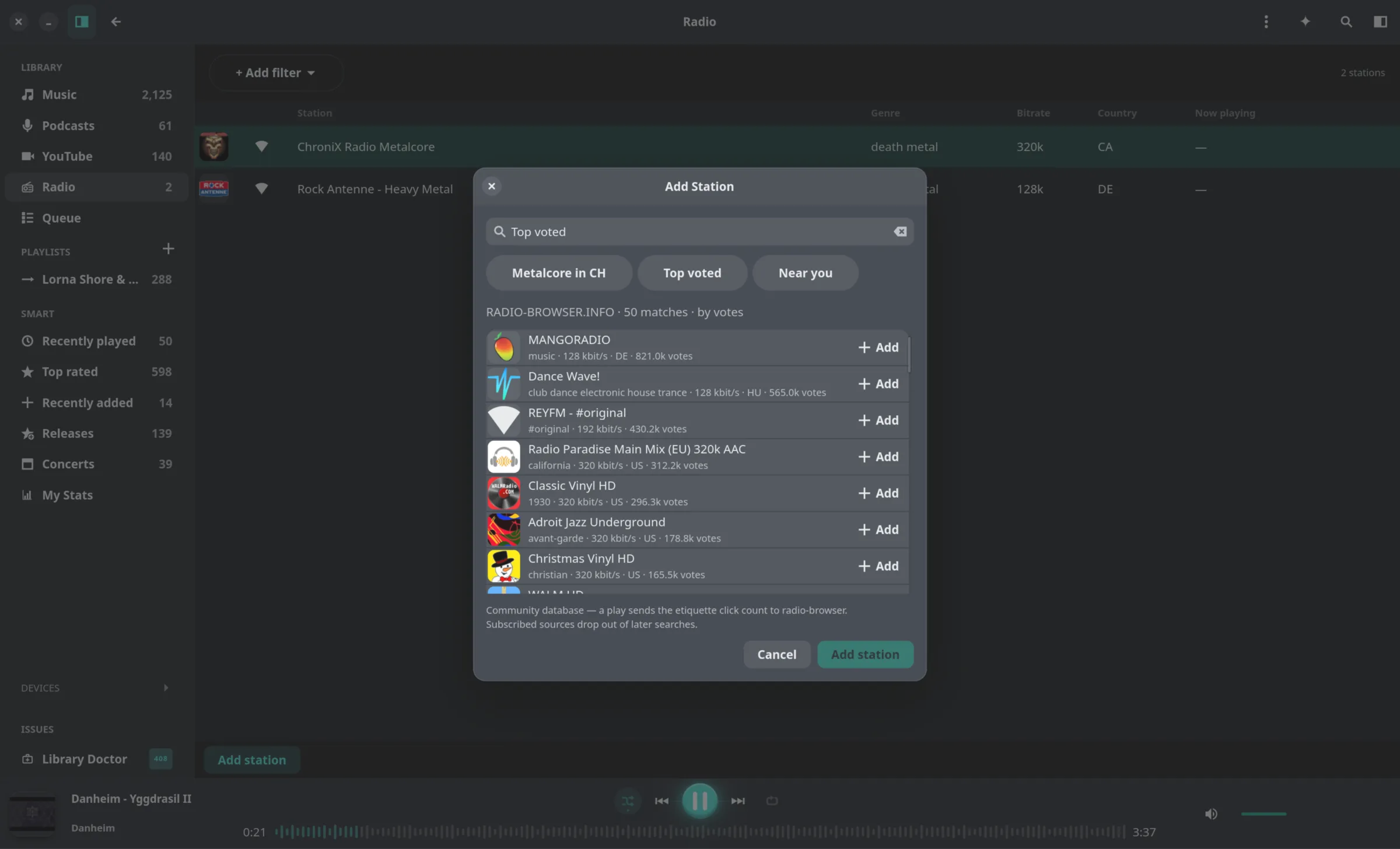Click the REYFM station logo

(503, 420)
